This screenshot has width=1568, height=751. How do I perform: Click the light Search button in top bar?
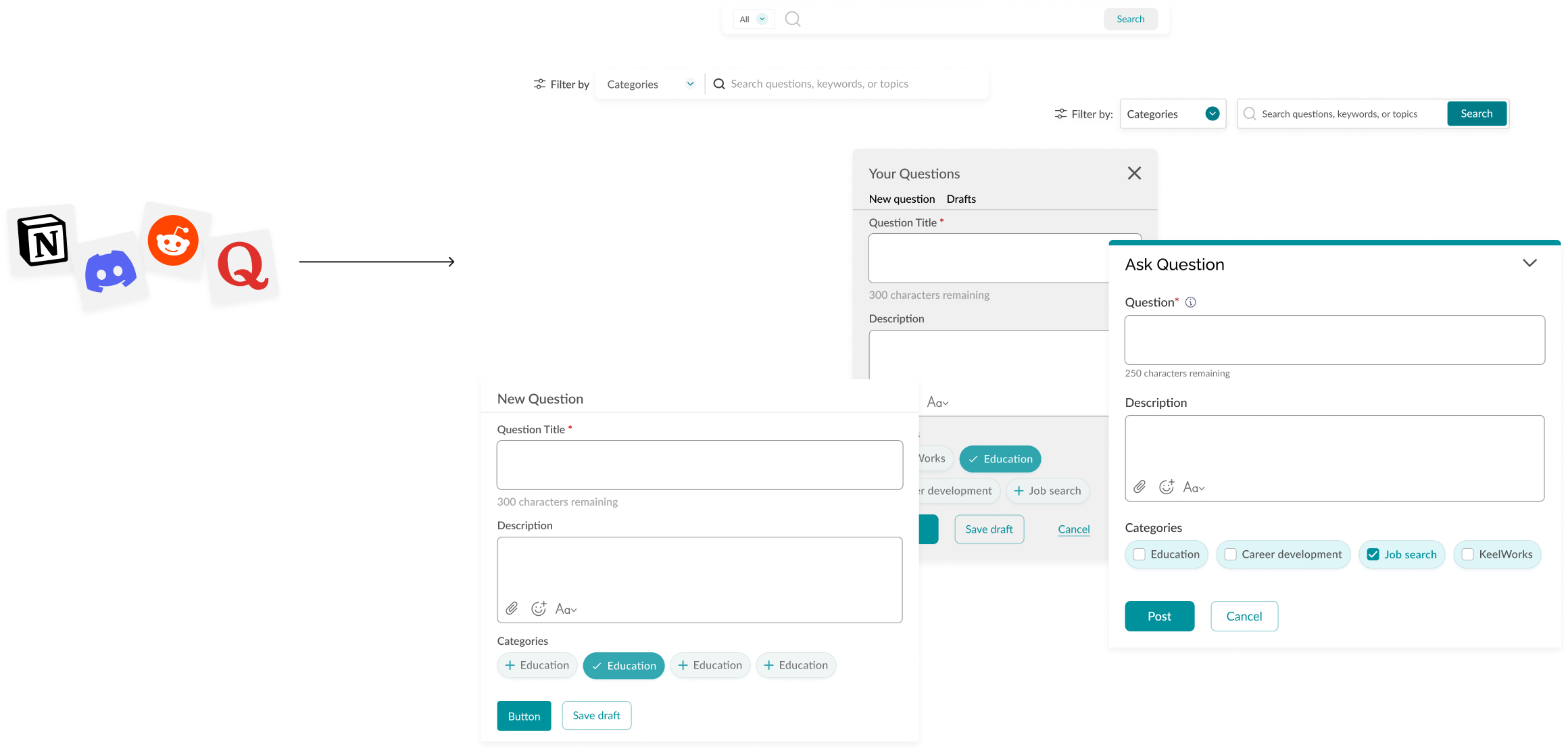[1131, 19]
